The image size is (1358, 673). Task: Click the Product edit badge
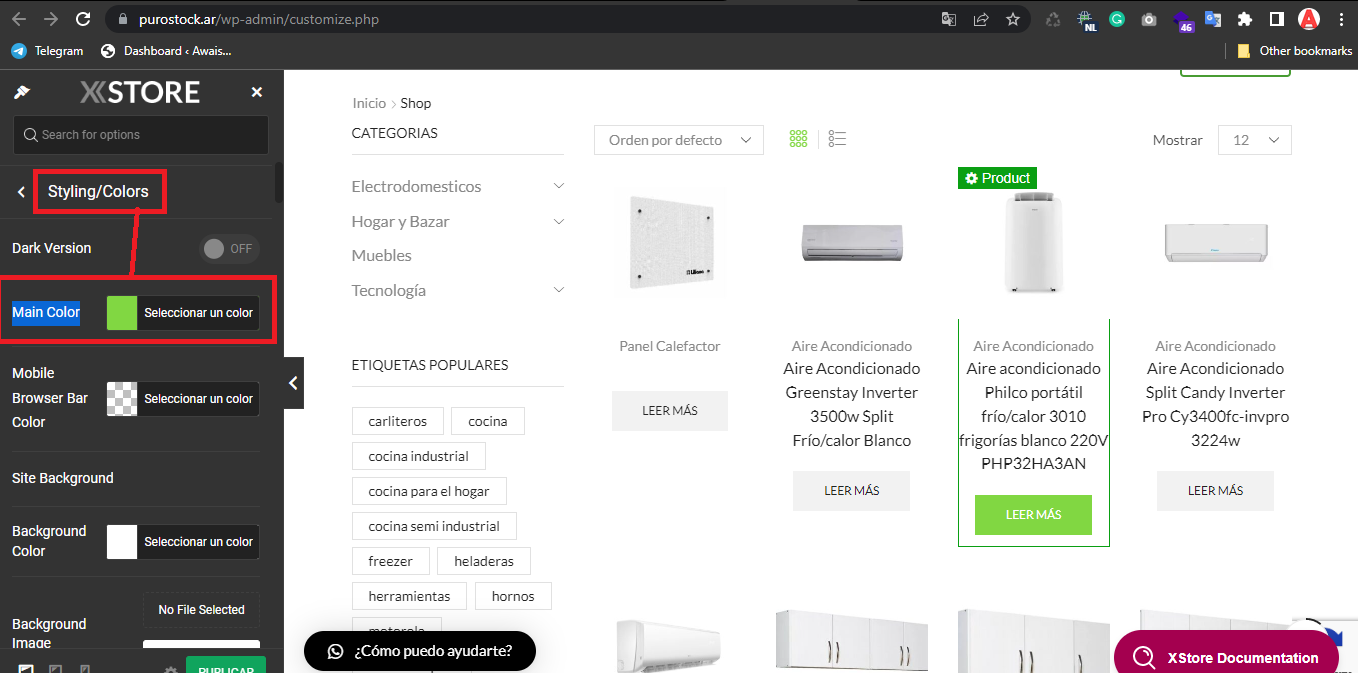pos(997,178)
